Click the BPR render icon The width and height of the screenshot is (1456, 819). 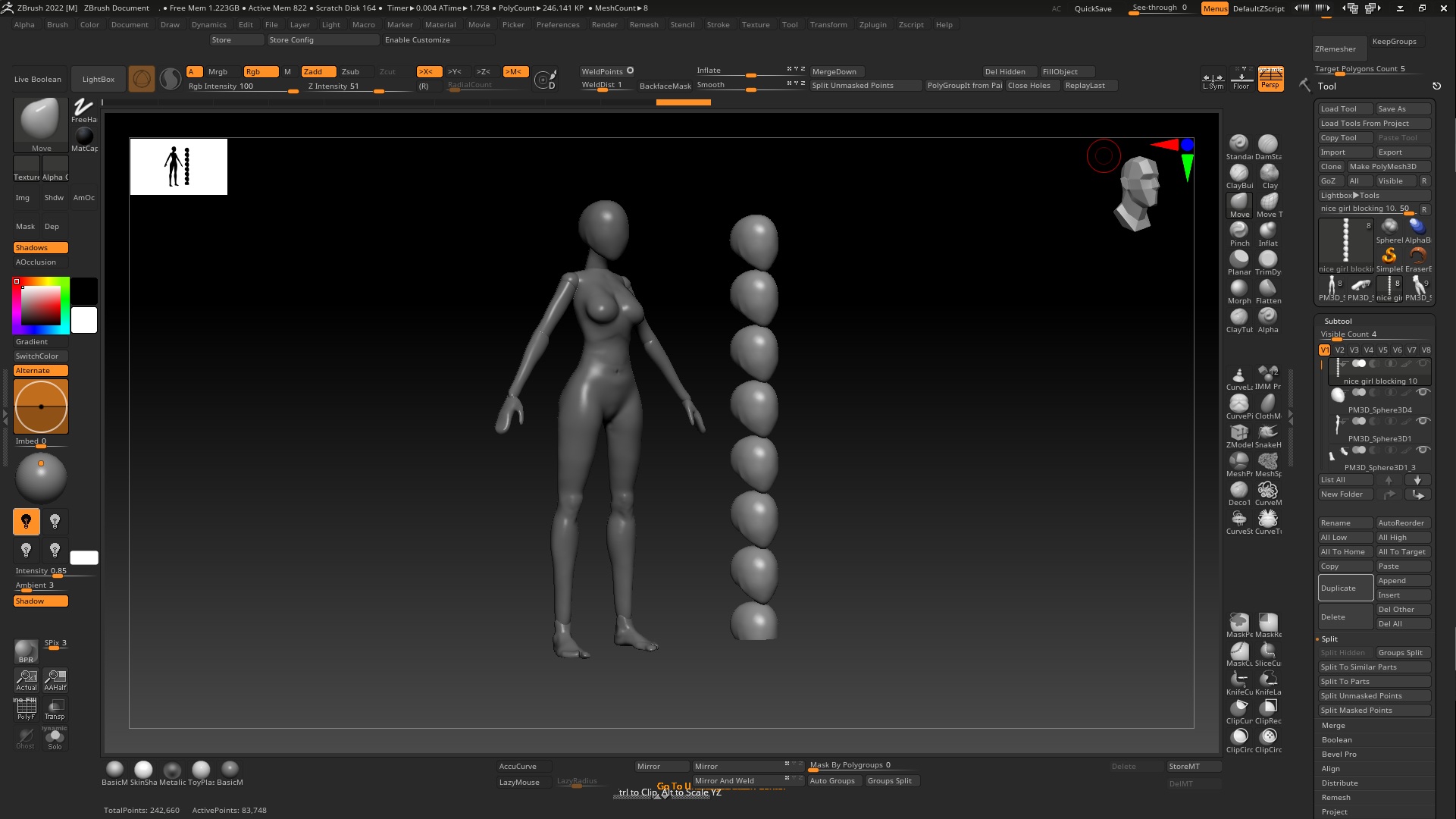click(26, 651)
